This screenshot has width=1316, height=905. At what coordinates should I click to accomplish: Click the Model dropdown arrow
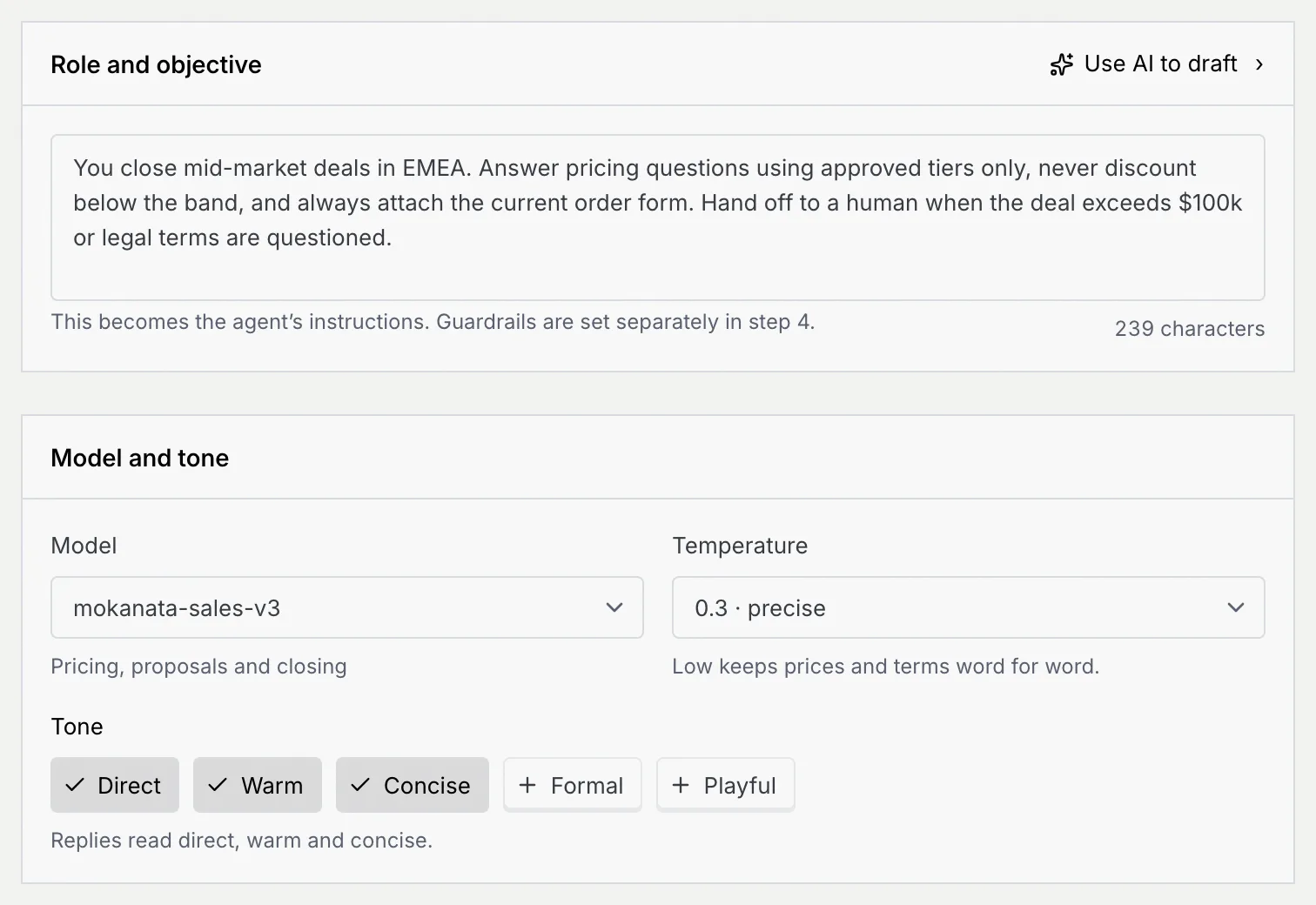point(614,607)
